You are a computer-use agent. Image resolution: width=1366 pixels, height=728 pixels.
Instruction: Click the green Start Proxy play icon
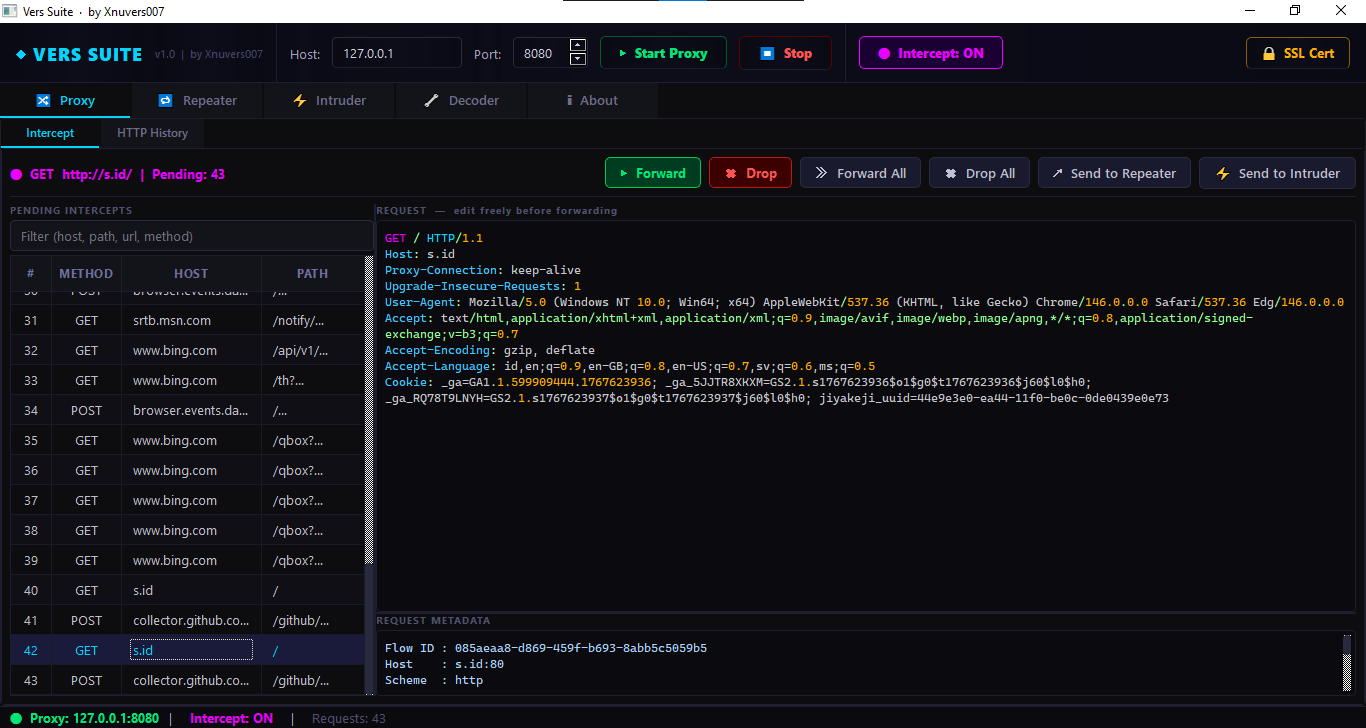coord(622,52)
